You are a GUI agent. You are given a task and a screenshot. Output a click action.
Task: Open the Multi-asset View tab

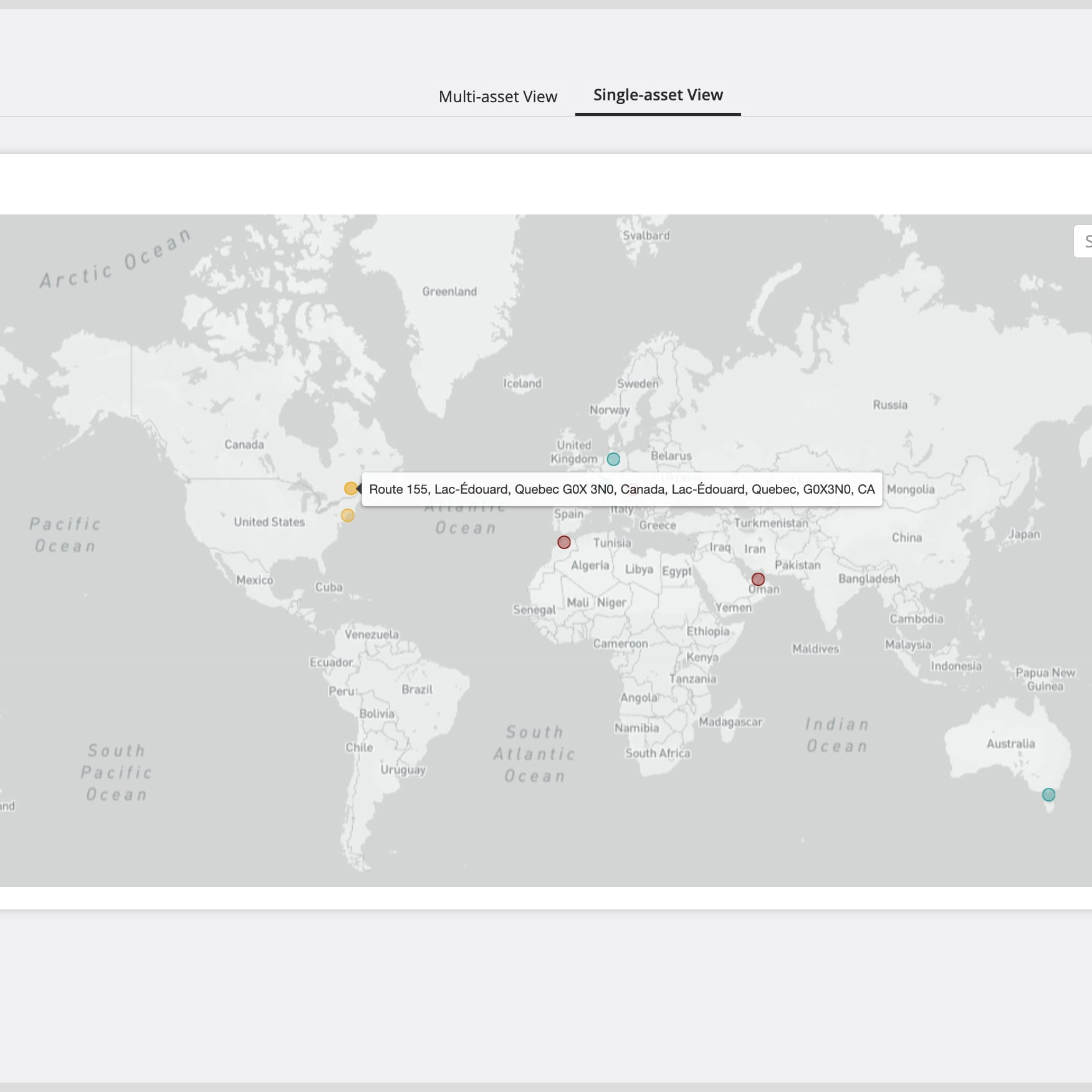click(497, 97)
